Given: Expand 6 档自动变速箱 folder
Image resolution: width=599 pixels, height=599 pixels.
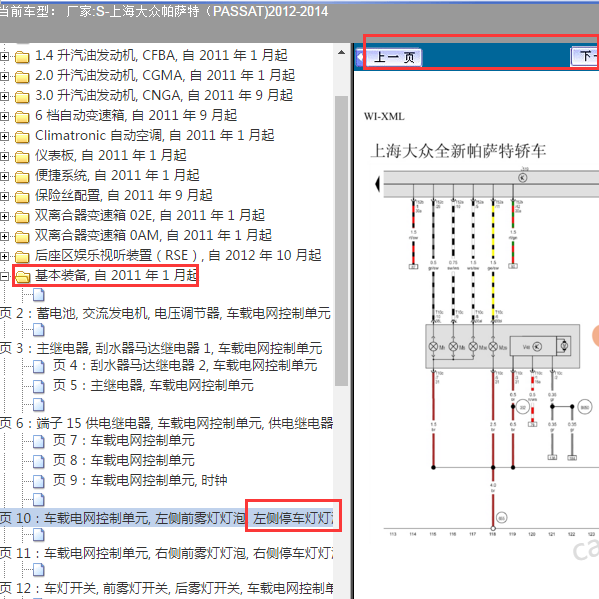Looking at the screenshot, I should point(4,116).
